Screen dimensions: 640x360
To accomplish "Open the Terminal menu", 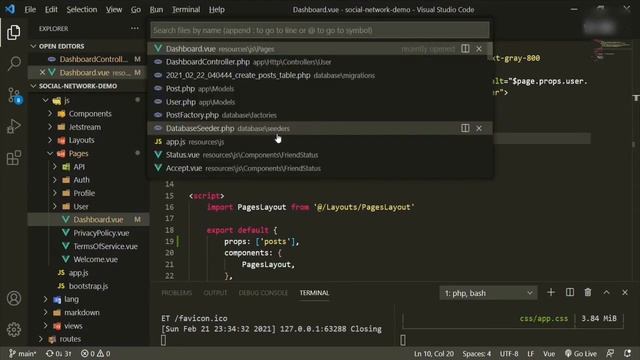I will (x=186, y=9).
